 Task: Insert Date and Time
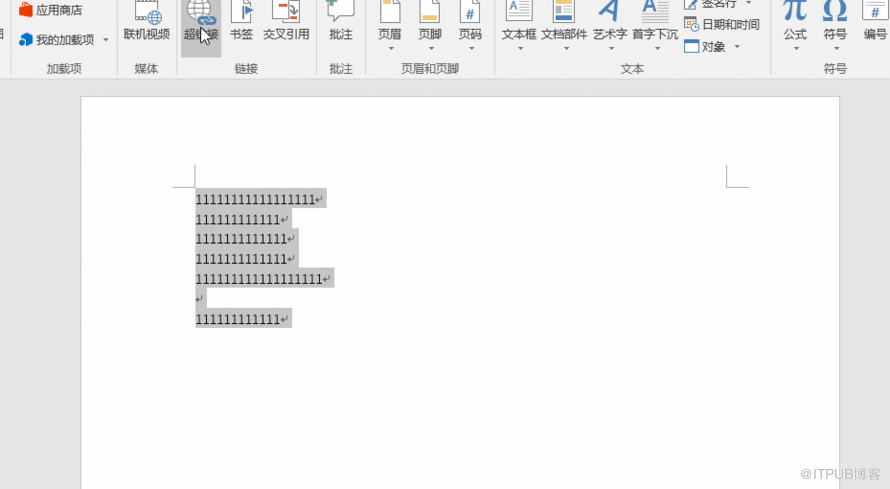(722, 24)
